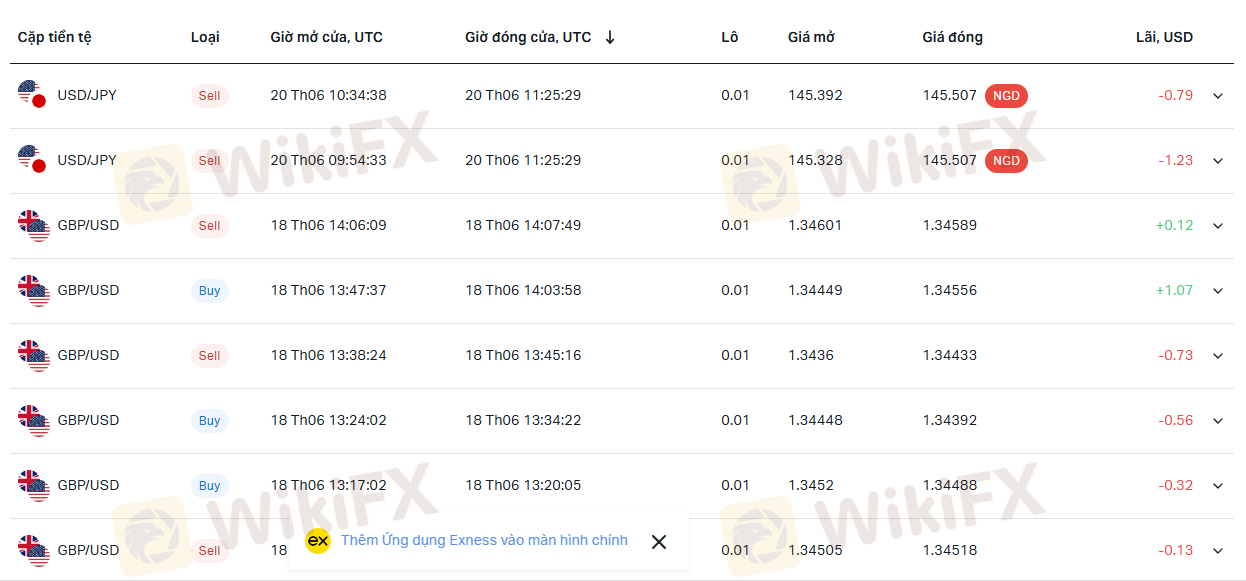Click the close price 1.34518

(x=950, y=550)
